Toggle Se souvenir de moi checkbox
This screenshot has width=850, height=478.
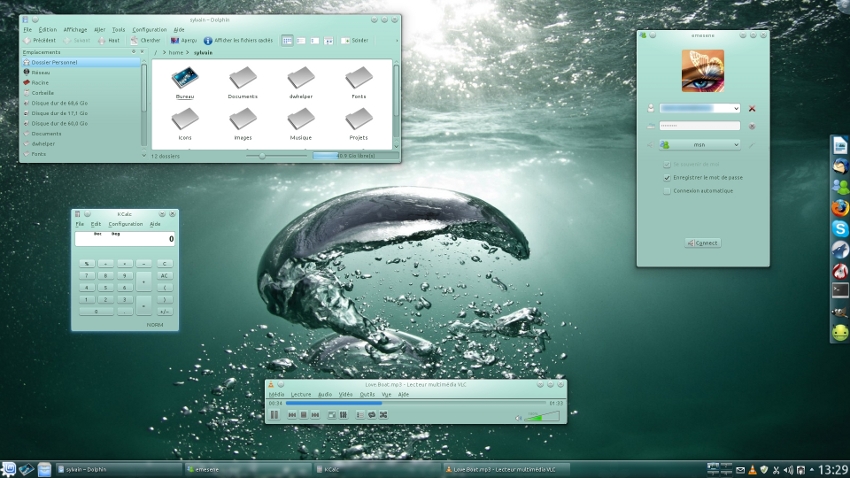(x=667, y=164)
